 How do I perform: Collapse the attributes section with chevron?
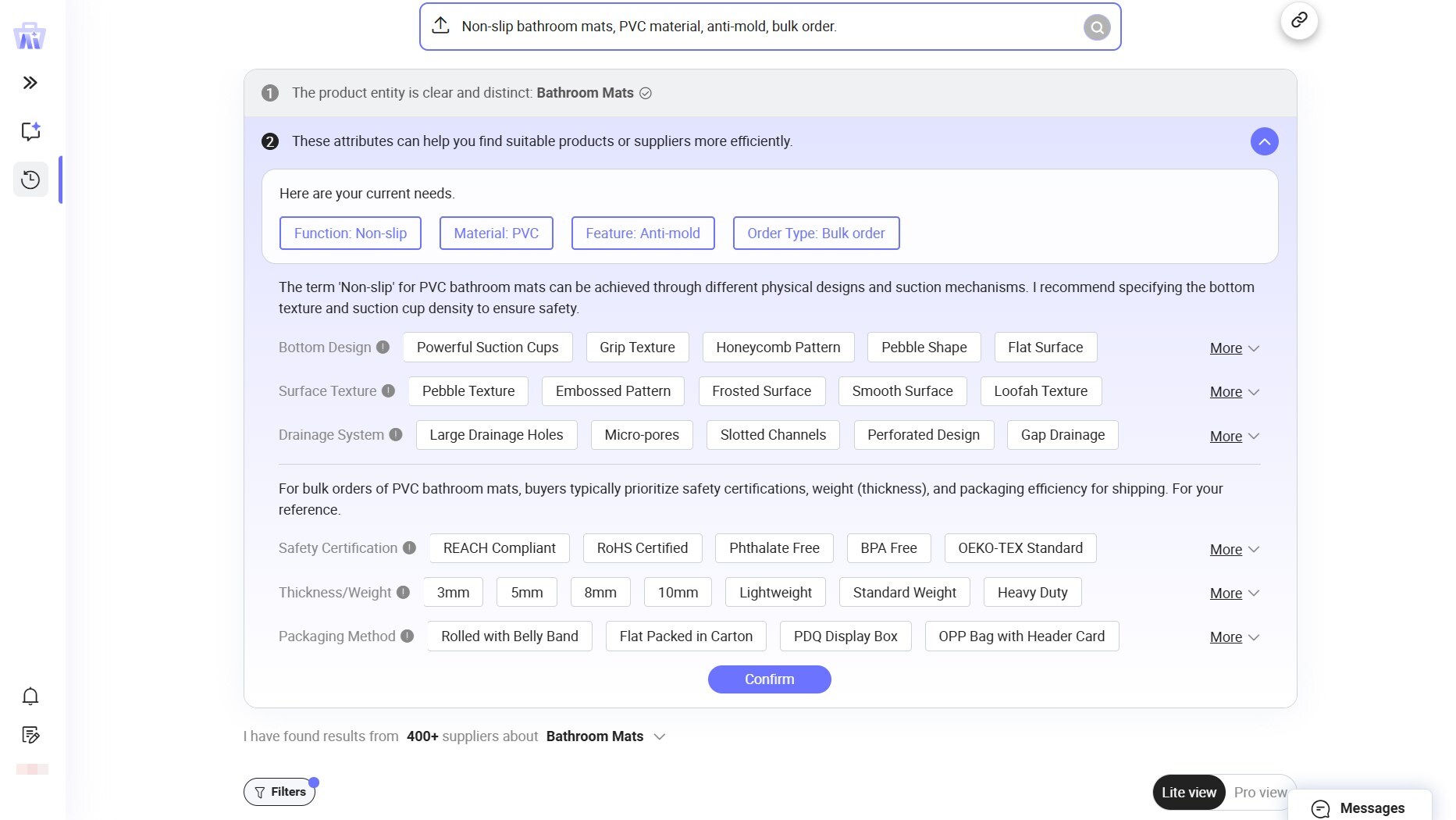pyautogui.click(x=1264, y=141)
